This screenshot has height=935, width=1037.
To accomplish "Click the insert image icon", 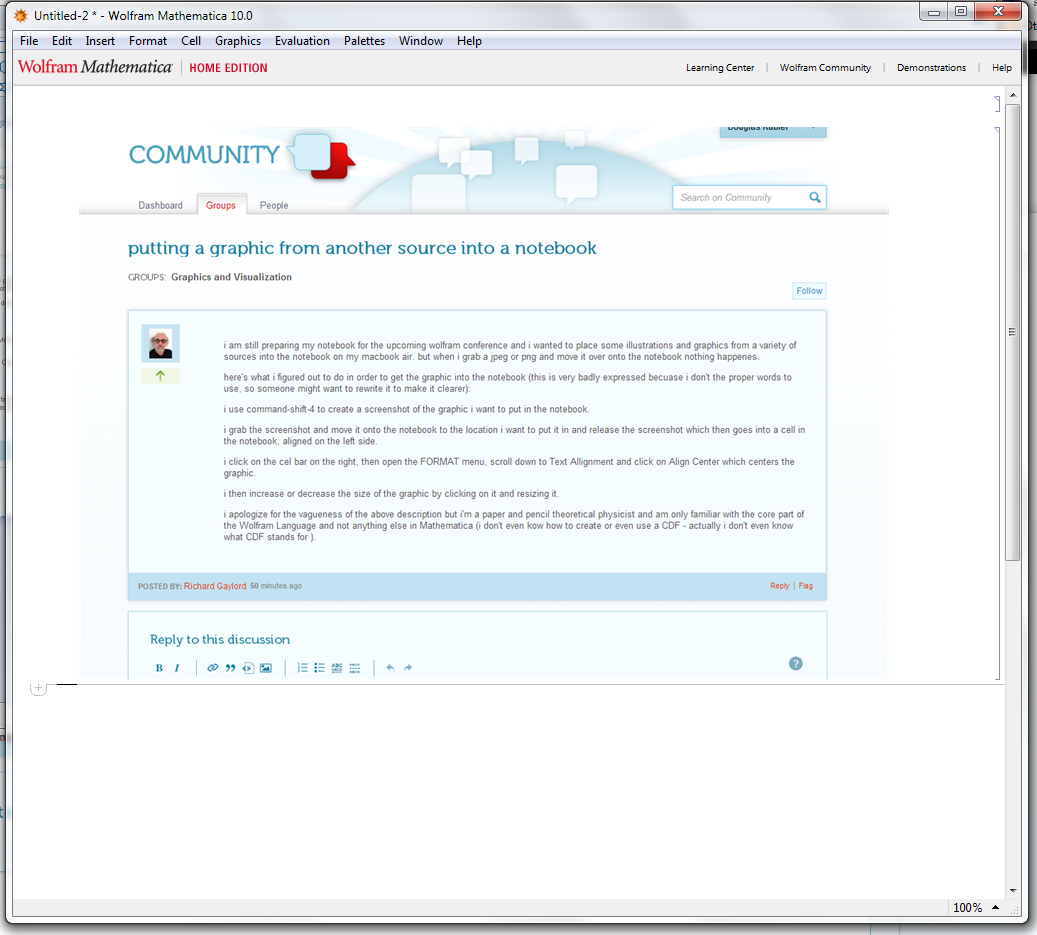I will pos(266,668).
